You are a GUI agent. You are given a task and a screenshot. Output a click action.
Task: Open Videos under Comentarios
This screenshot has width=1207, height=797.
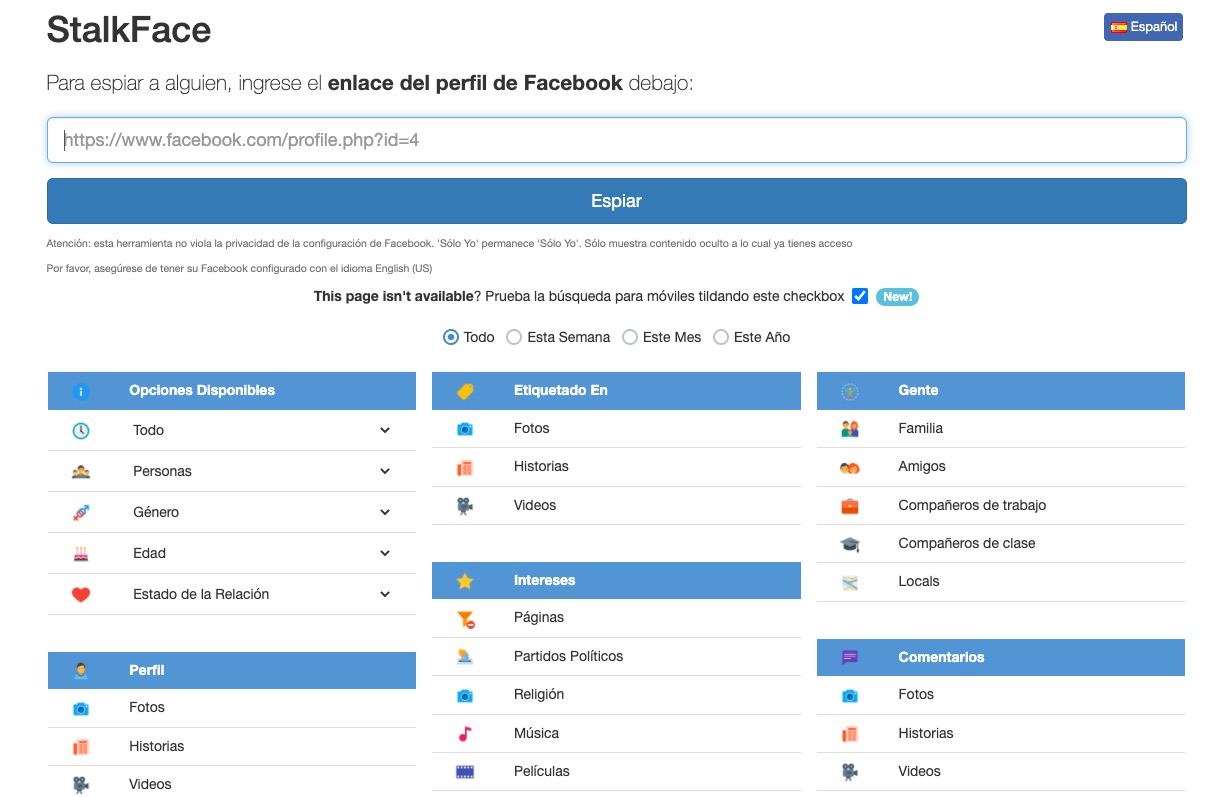[919, 772]
